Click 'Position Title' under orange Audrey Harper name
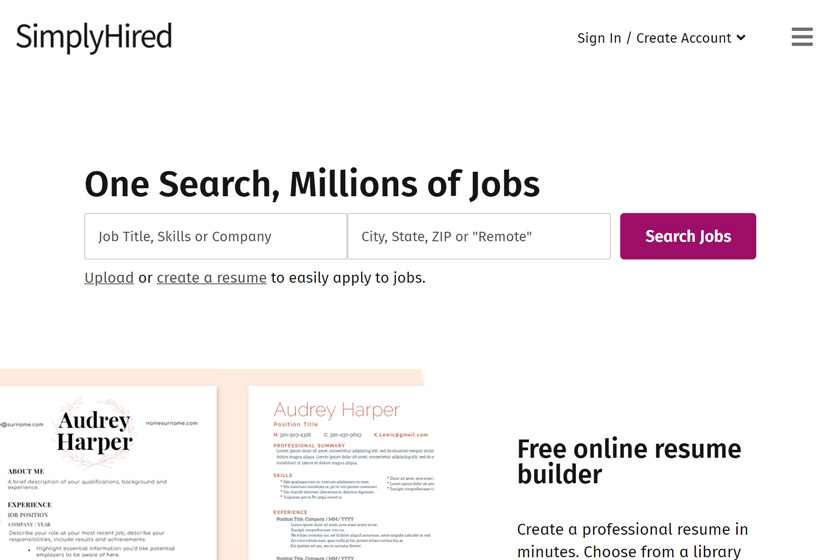840x560 pixels. point(295,425)
